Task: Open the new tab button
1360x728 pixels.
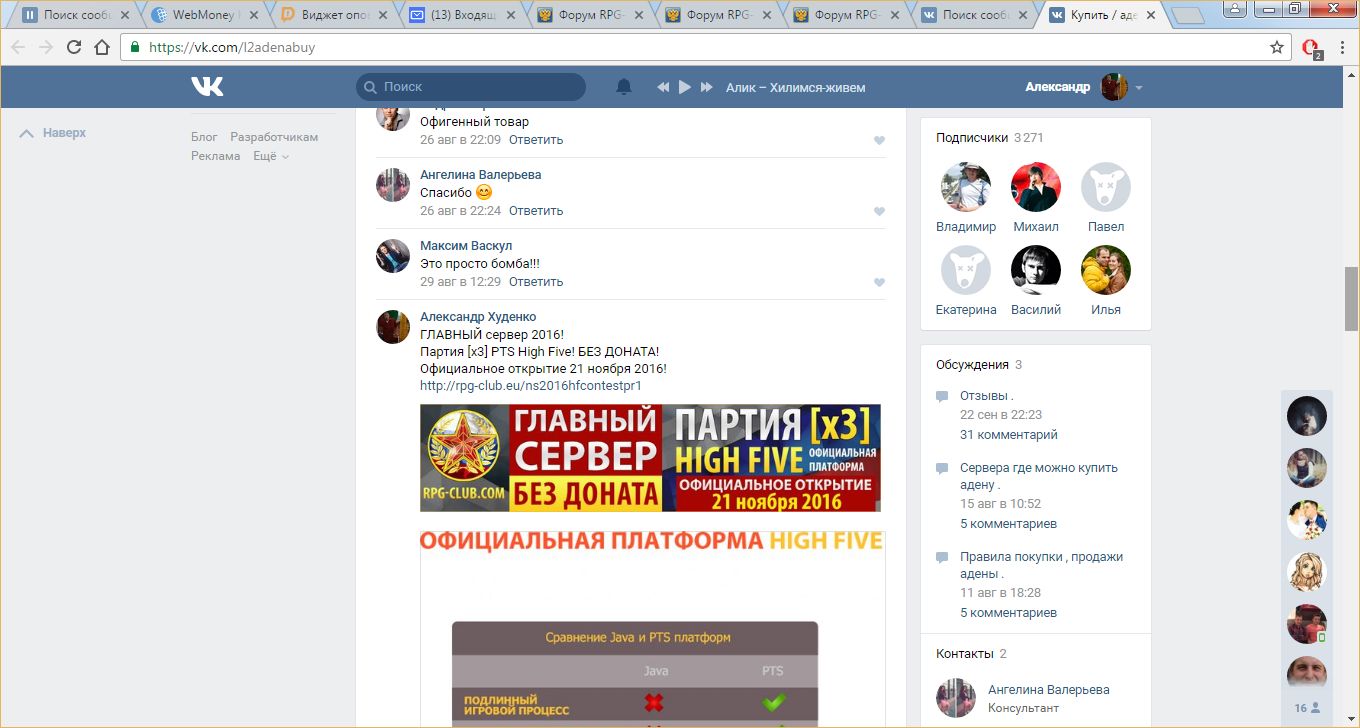Action: coord(1187,15)
